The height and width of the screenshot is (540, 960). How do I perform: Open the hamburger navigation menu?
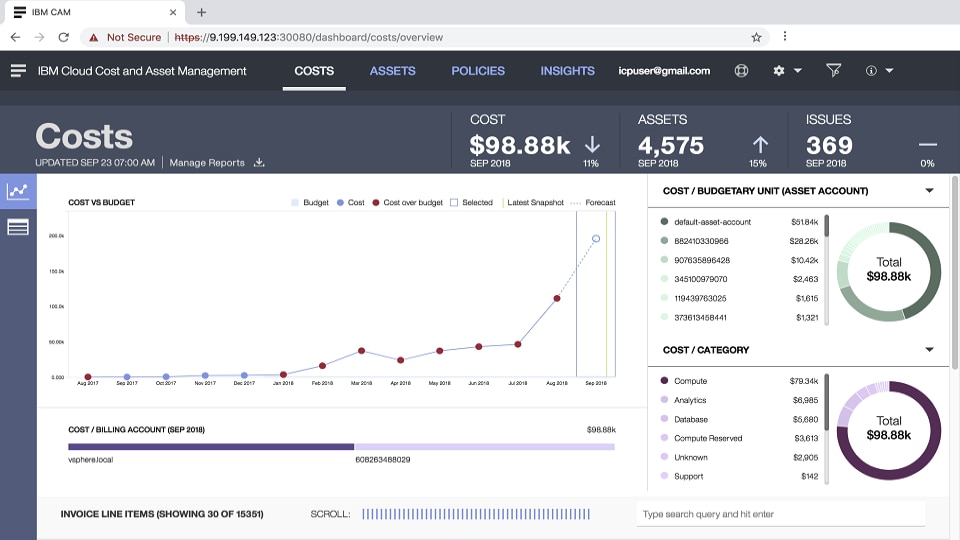pyautogui.click(x=18, y=70)
